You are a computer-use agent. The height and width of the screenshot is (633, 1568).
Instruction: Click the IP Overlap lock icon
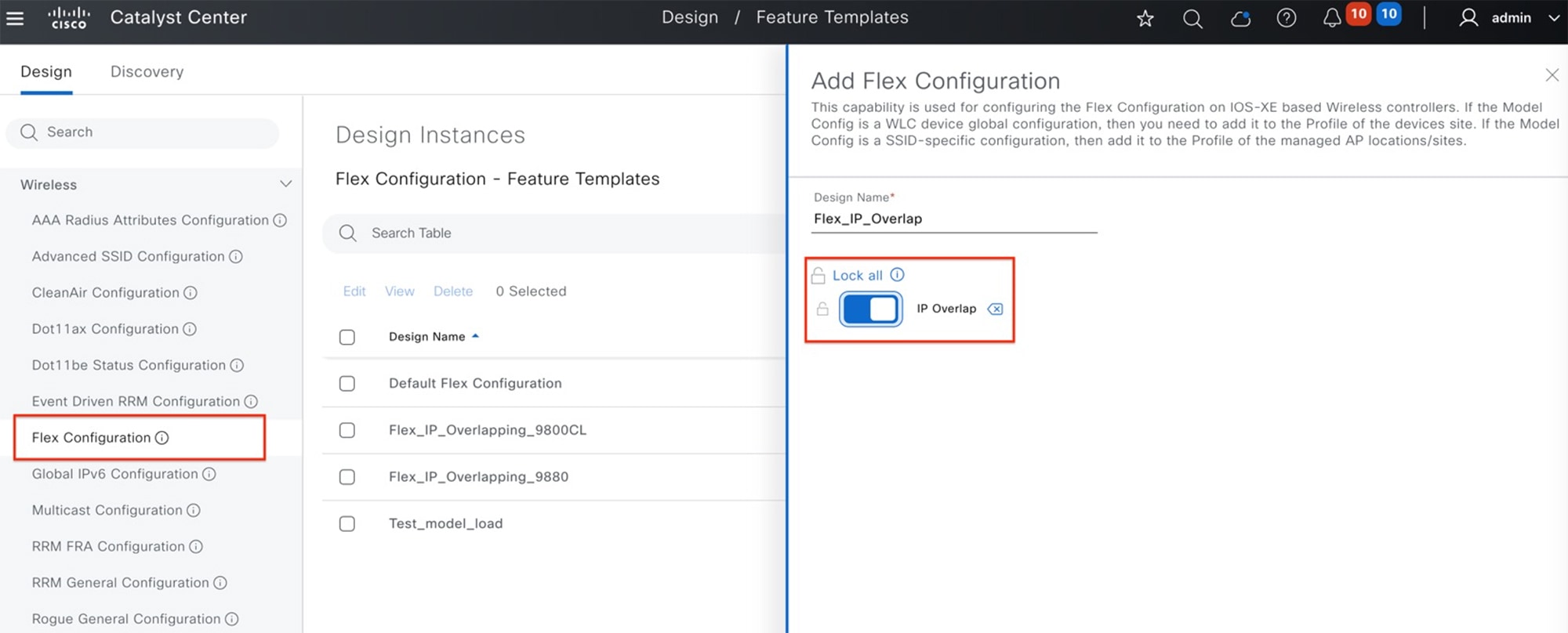[822, 309]
